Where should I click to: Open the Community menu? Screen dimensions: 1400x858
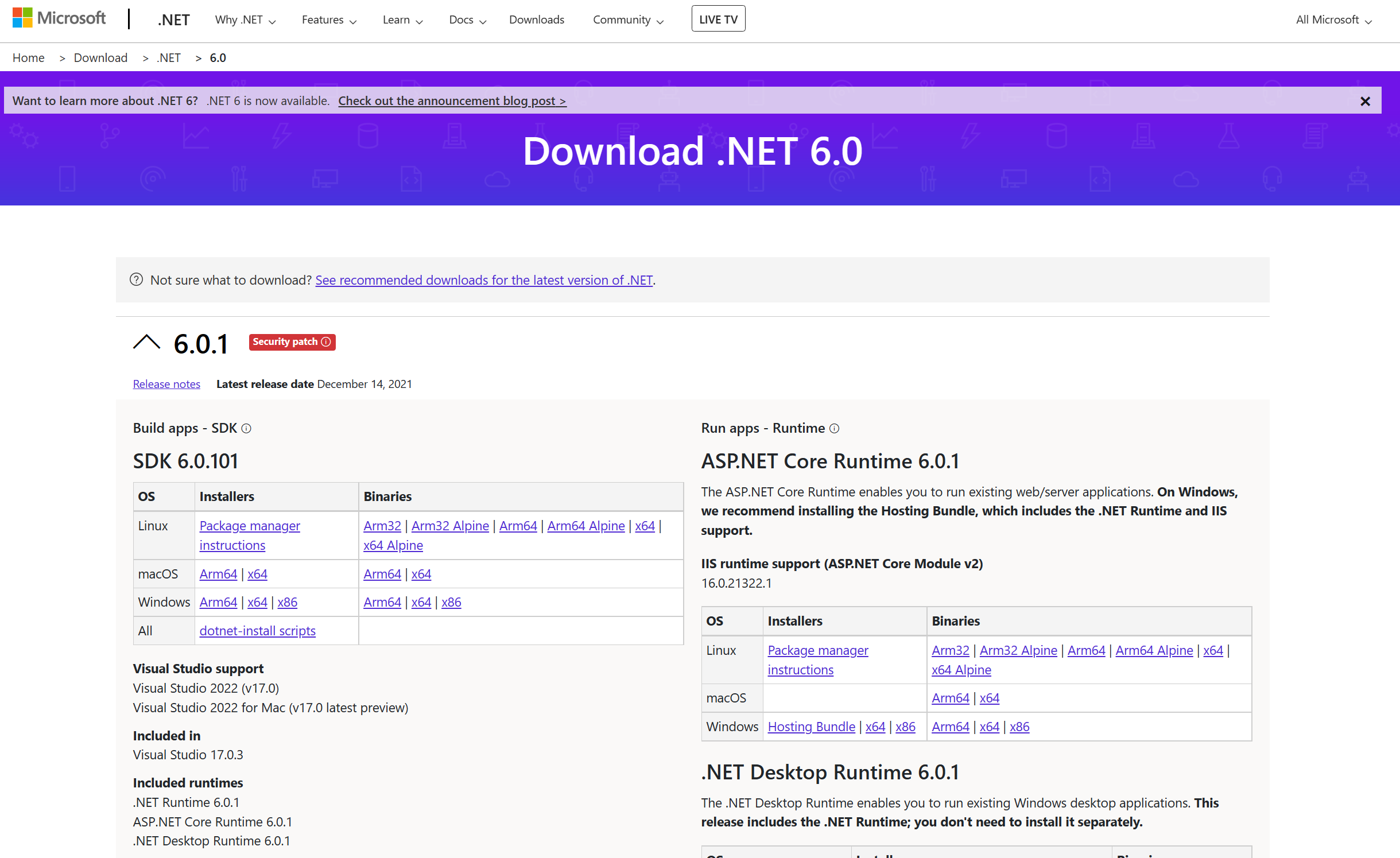pos(628,20)
